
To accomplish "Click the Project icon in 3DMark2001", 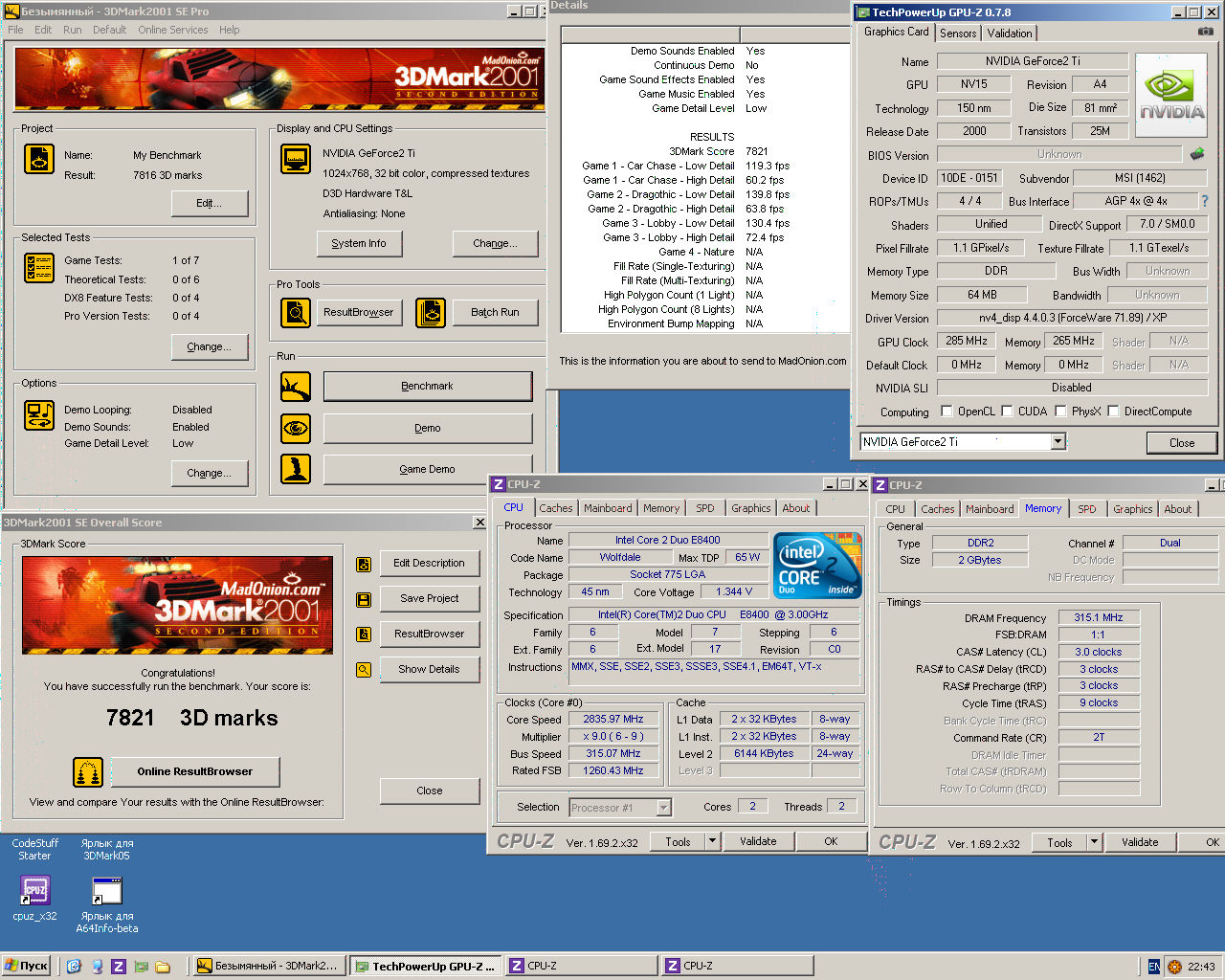I will (39, 159).
